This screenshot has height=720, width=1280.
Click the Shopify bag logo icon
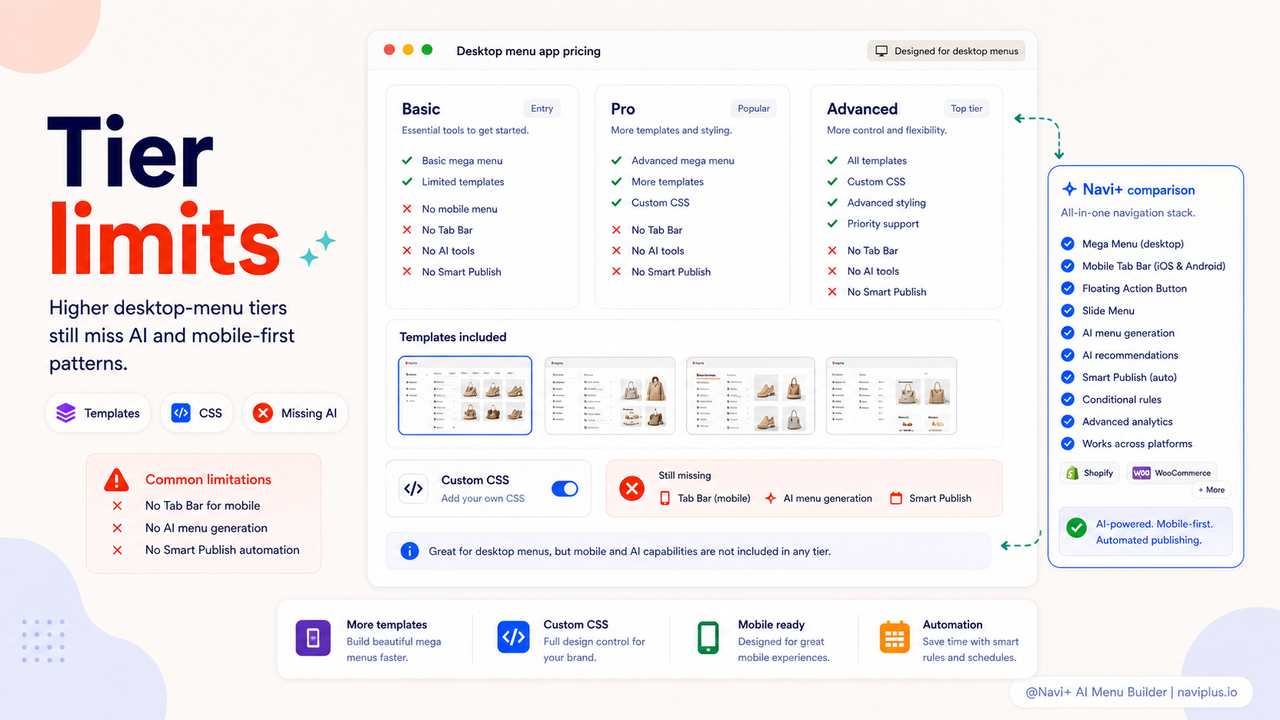[1071, 473]
